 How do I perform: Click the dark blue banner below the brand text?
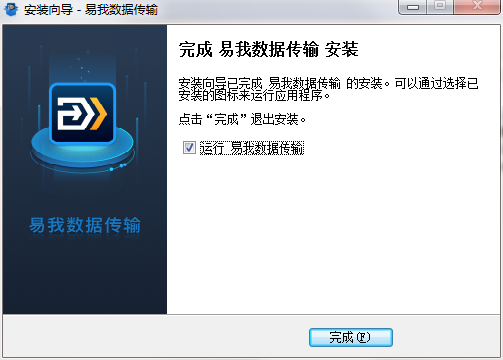point(85,277)
